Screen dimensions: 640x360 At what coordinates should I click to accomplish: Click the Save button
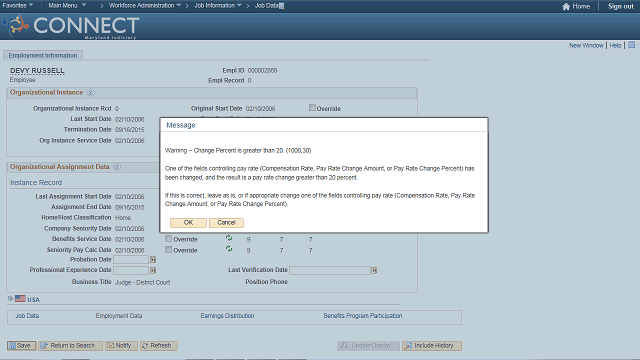[21, 346]
